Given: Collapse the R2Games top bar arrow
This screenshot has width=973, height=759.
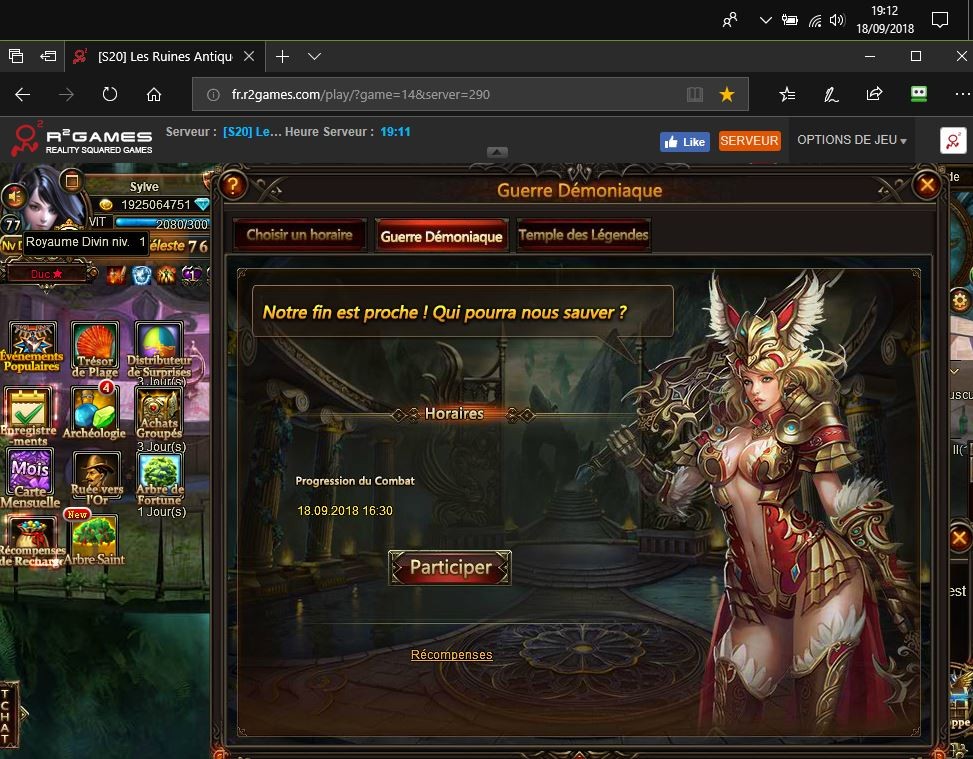Looking at the screenshot, I should [497, 152].
